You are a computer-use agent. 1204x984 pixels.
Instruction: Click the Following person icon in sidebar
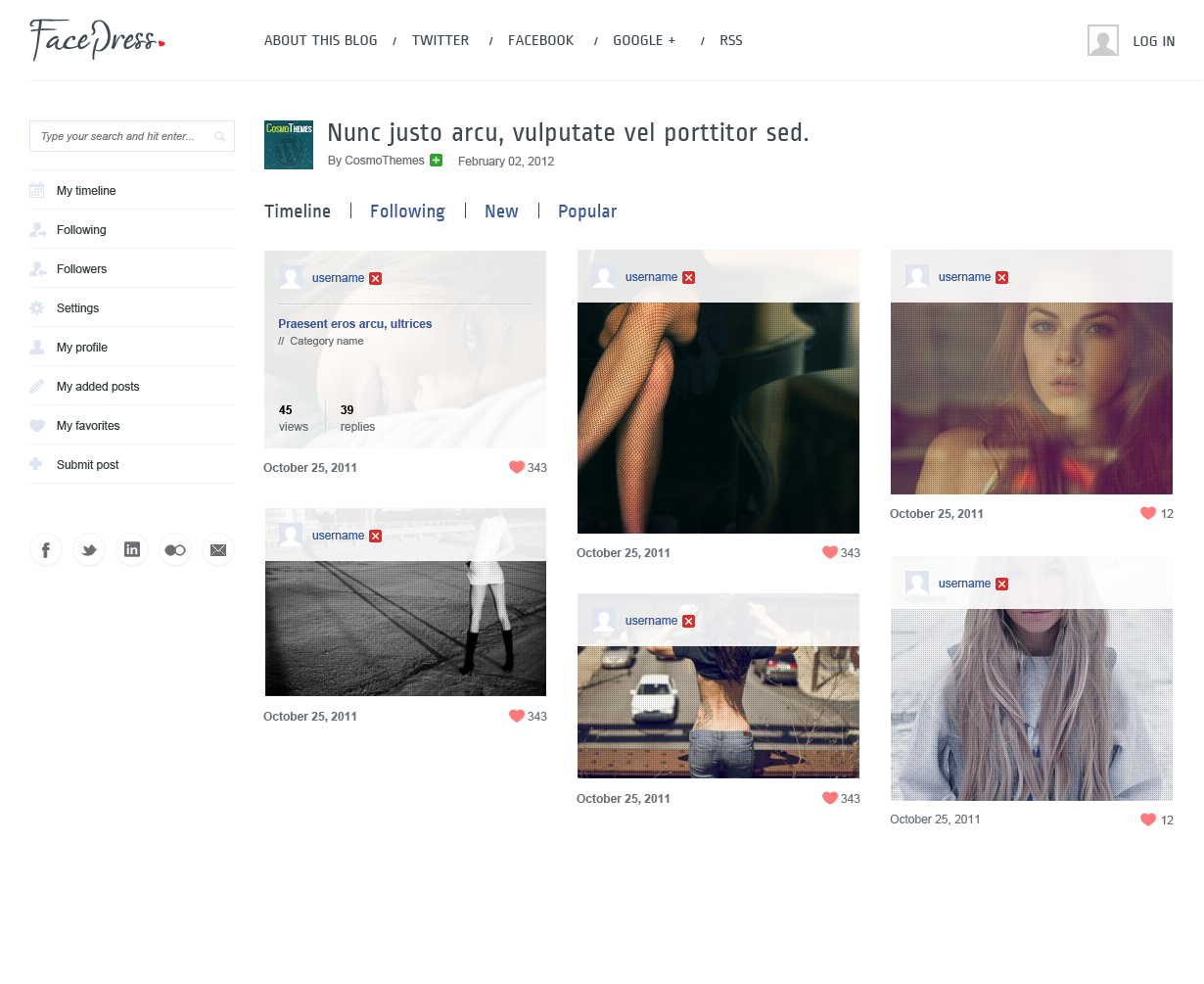37,229
